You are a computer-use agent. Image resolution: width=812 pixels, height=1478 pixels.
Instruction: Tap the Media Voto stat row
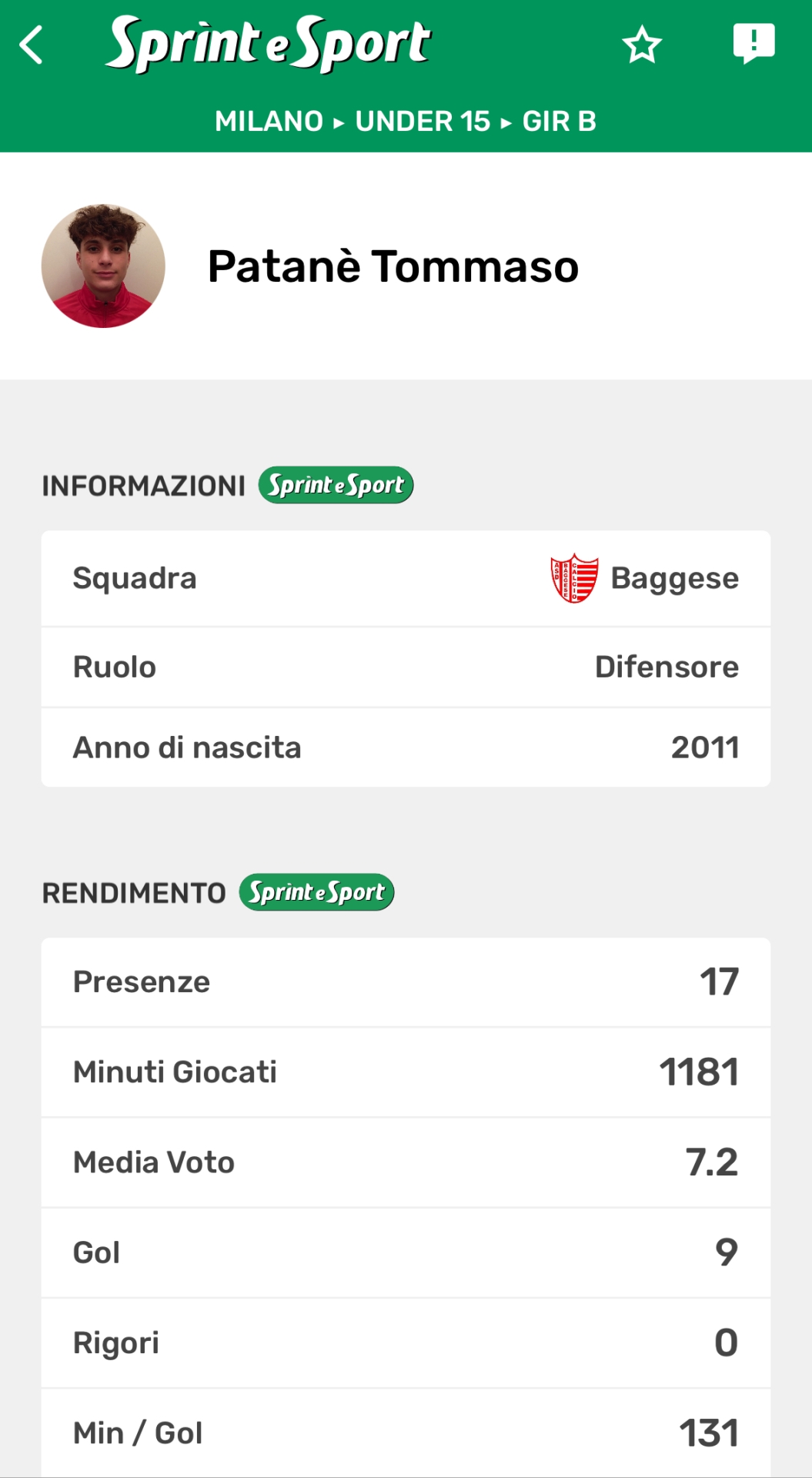pyautogui.click(x=406, y=1162)
